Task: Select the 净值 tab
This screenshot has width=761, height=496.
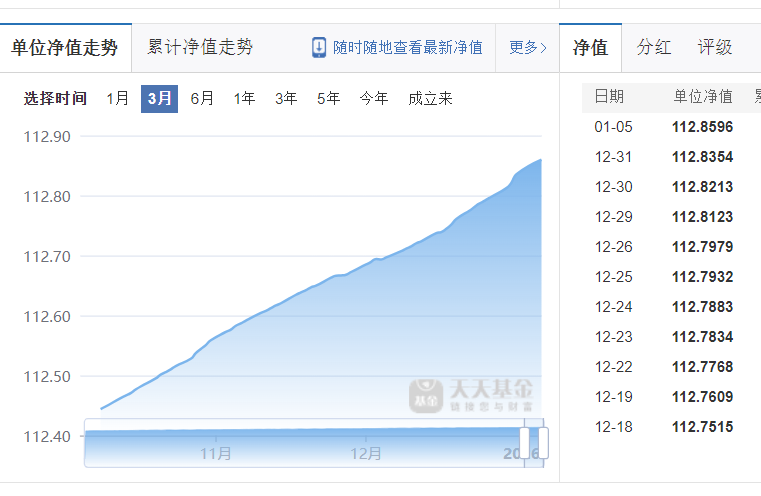Action: coord(590,47)
